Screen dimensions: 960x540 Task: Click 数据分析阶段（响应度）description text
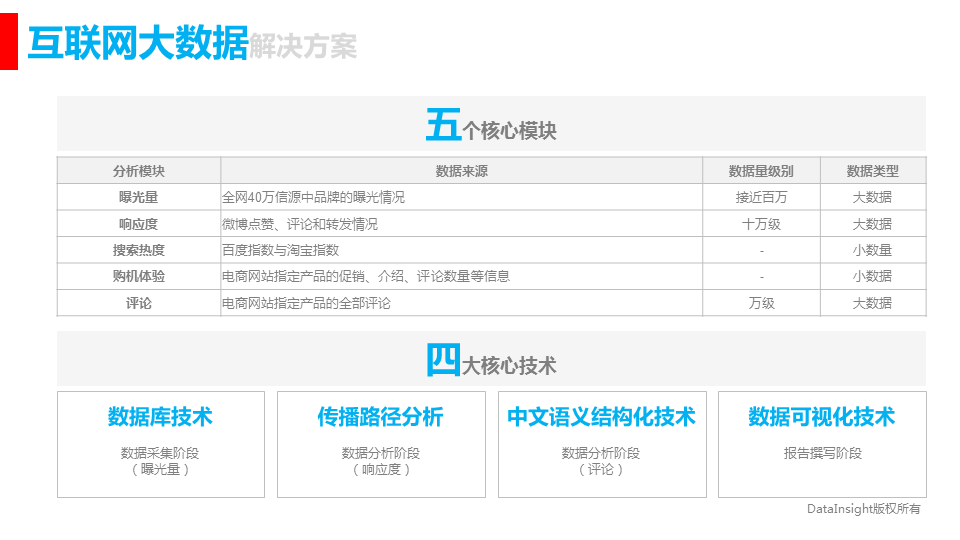[x=381, y=461]
